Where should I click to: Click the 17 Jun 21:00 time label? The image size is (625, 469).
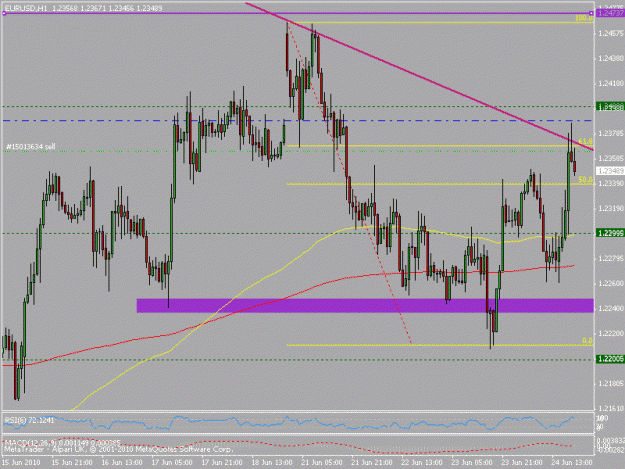click(x=222, y=462)
